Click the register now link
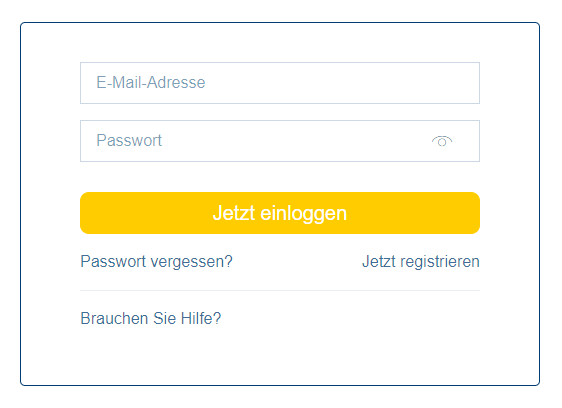This screenshot has height=408, width=562. click(x=421, y=261)
